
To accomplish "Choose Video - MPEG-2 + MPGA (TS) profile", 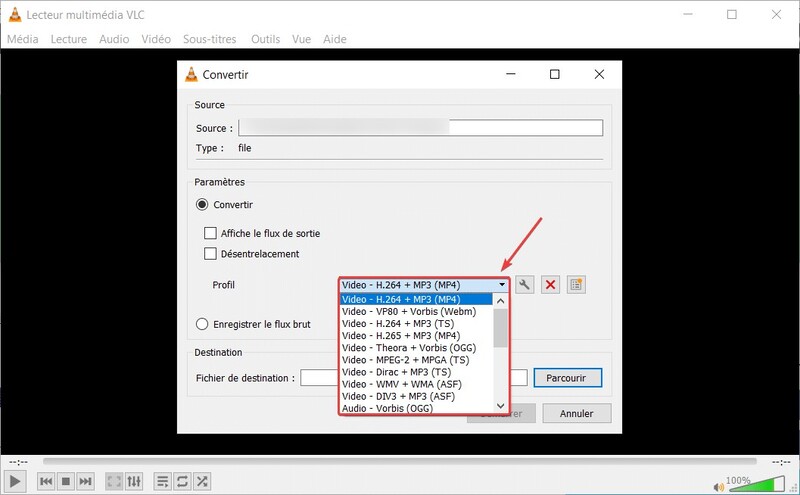I will click(416, 360).
